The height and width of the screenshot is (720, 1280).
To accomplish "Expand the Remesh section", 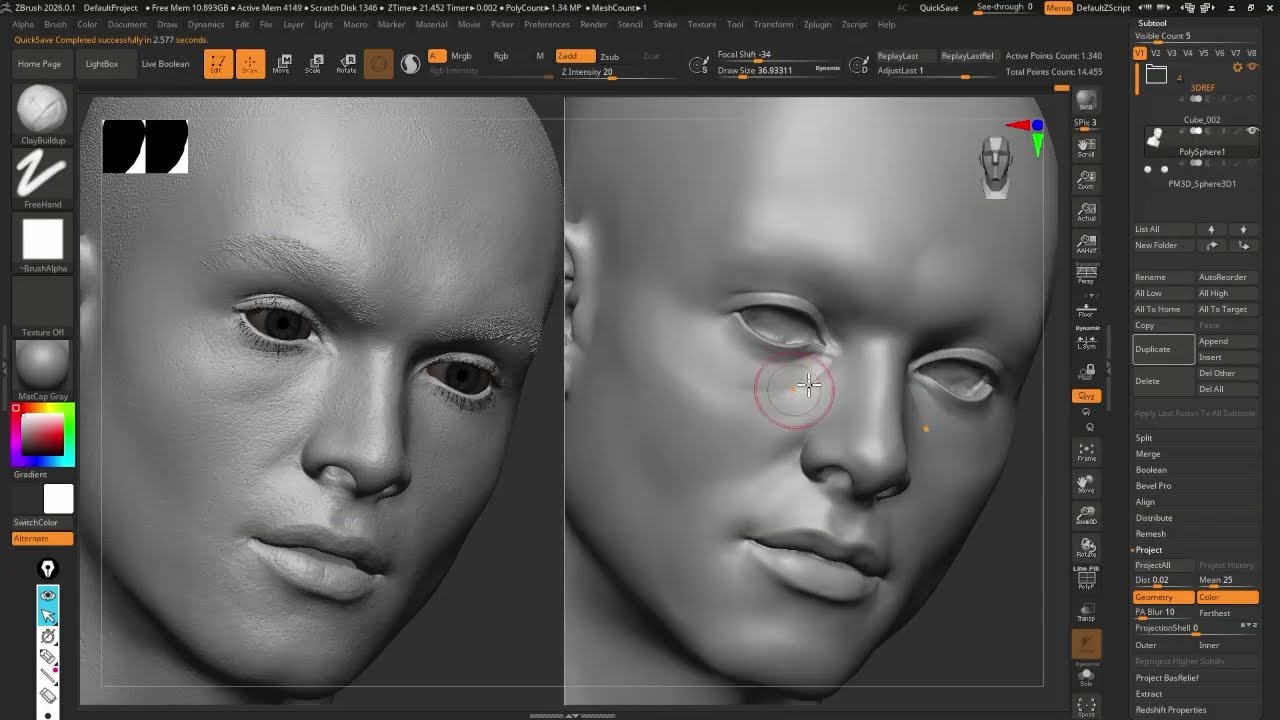I will pos(1151,534).
